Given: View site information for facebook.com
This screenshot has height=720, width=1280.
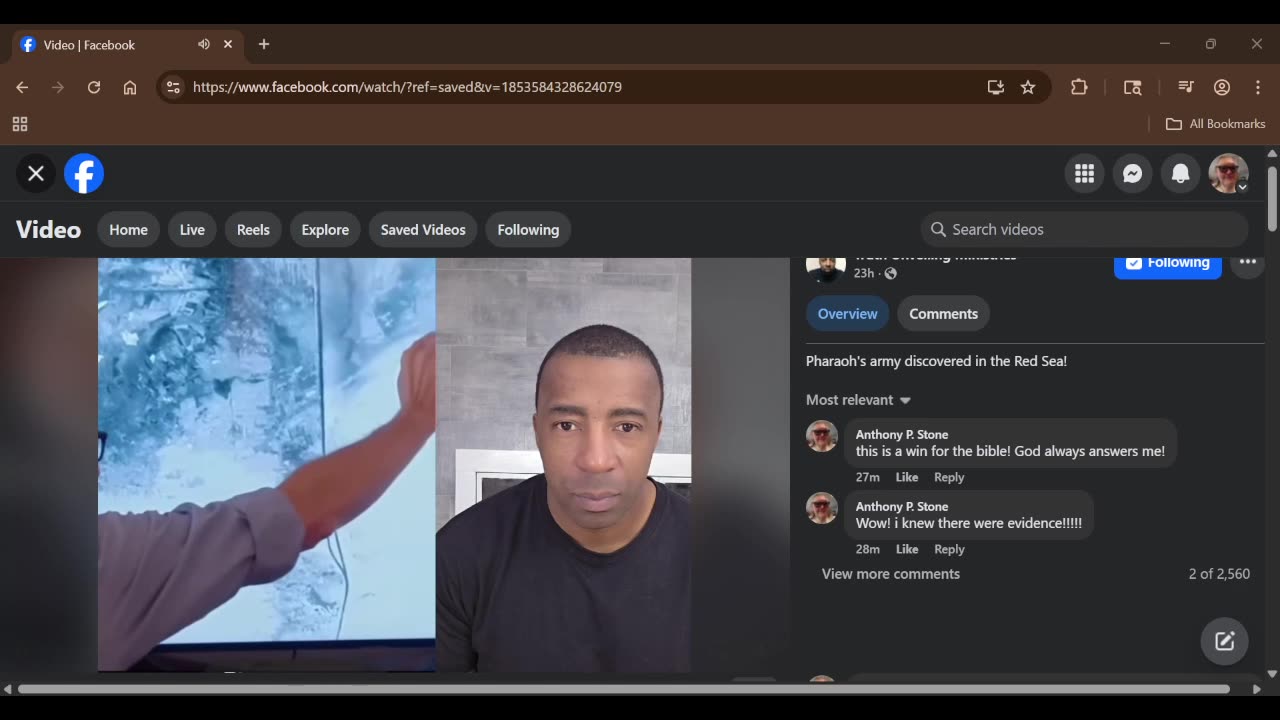Looking at the screenshot, I should point(173,87).
